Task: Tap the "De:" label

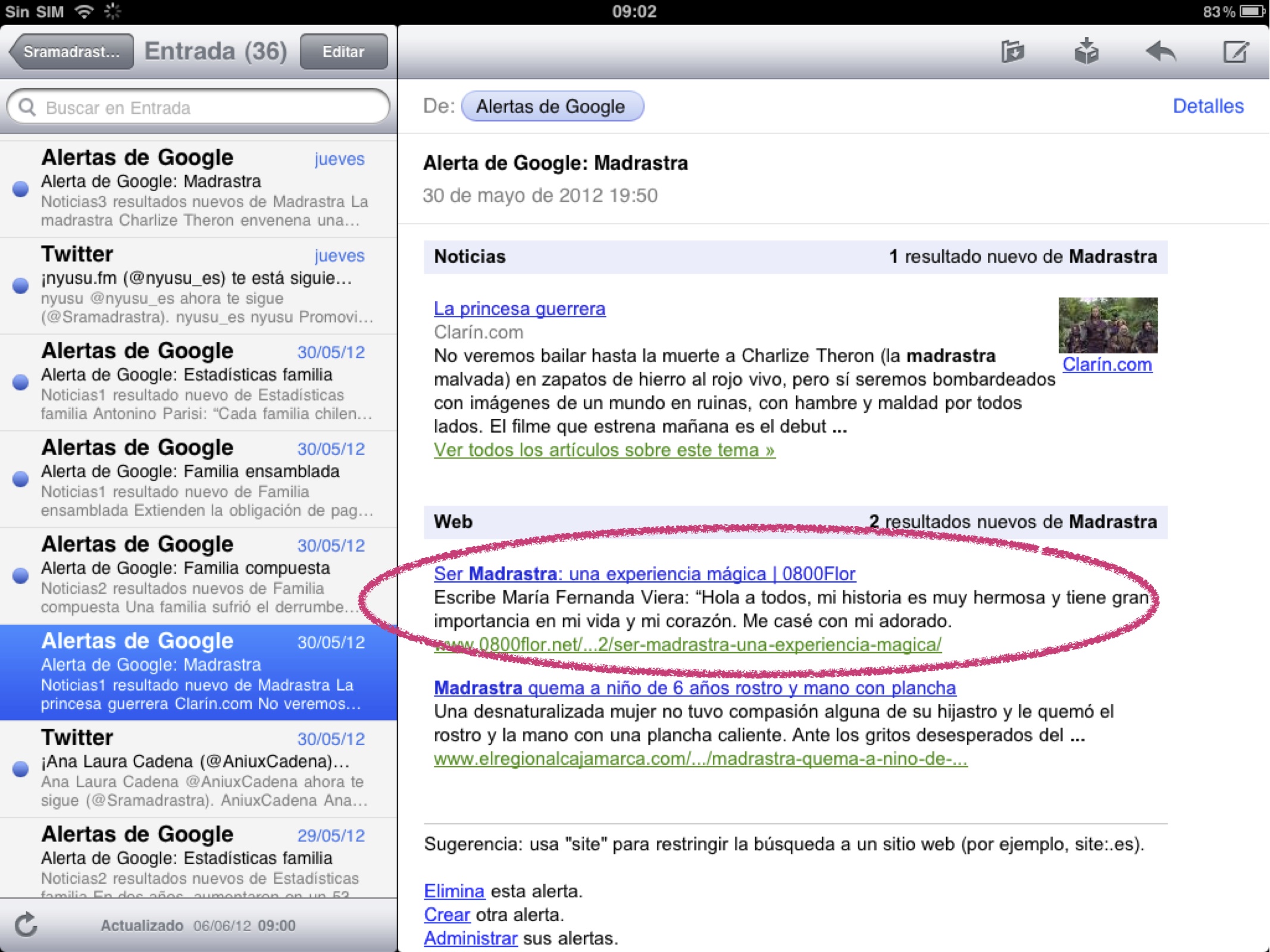Action: point(439,106)
